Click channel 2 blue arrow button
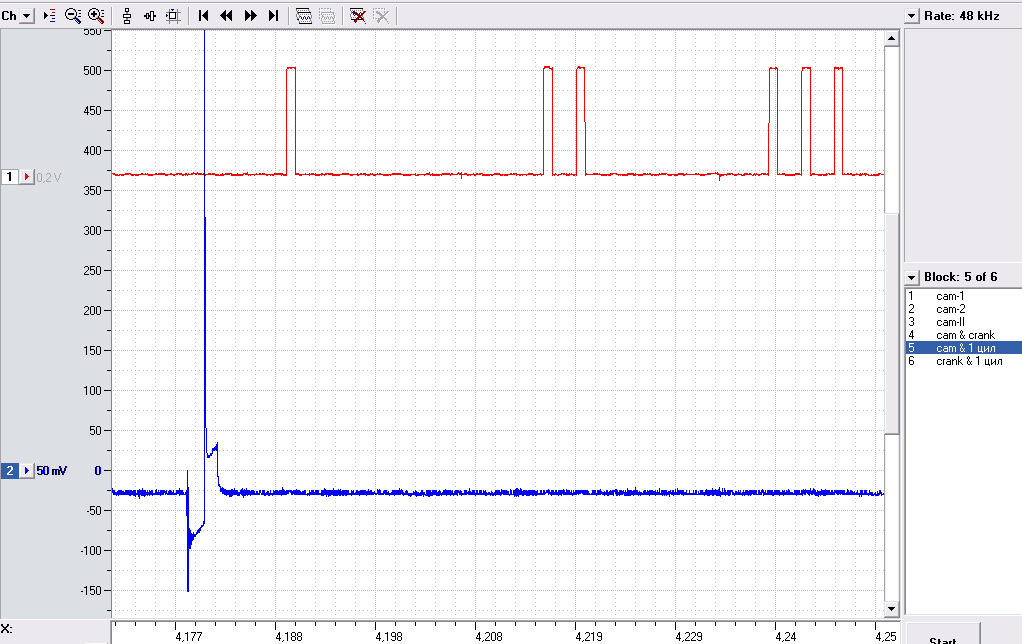 coord(27,471)
